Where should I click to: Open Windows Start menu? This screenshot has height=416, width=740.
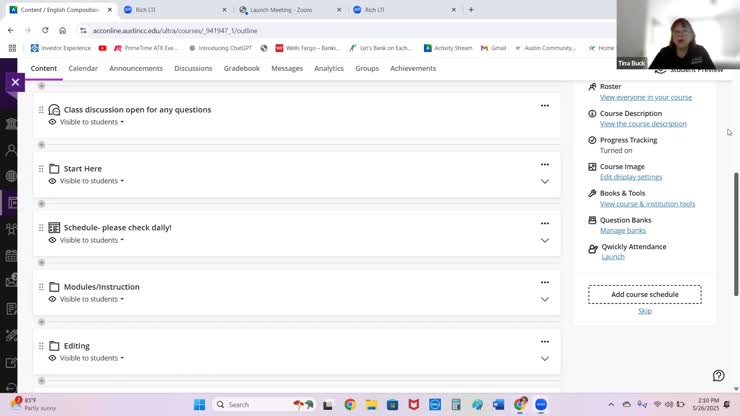(x=200, y=405)
